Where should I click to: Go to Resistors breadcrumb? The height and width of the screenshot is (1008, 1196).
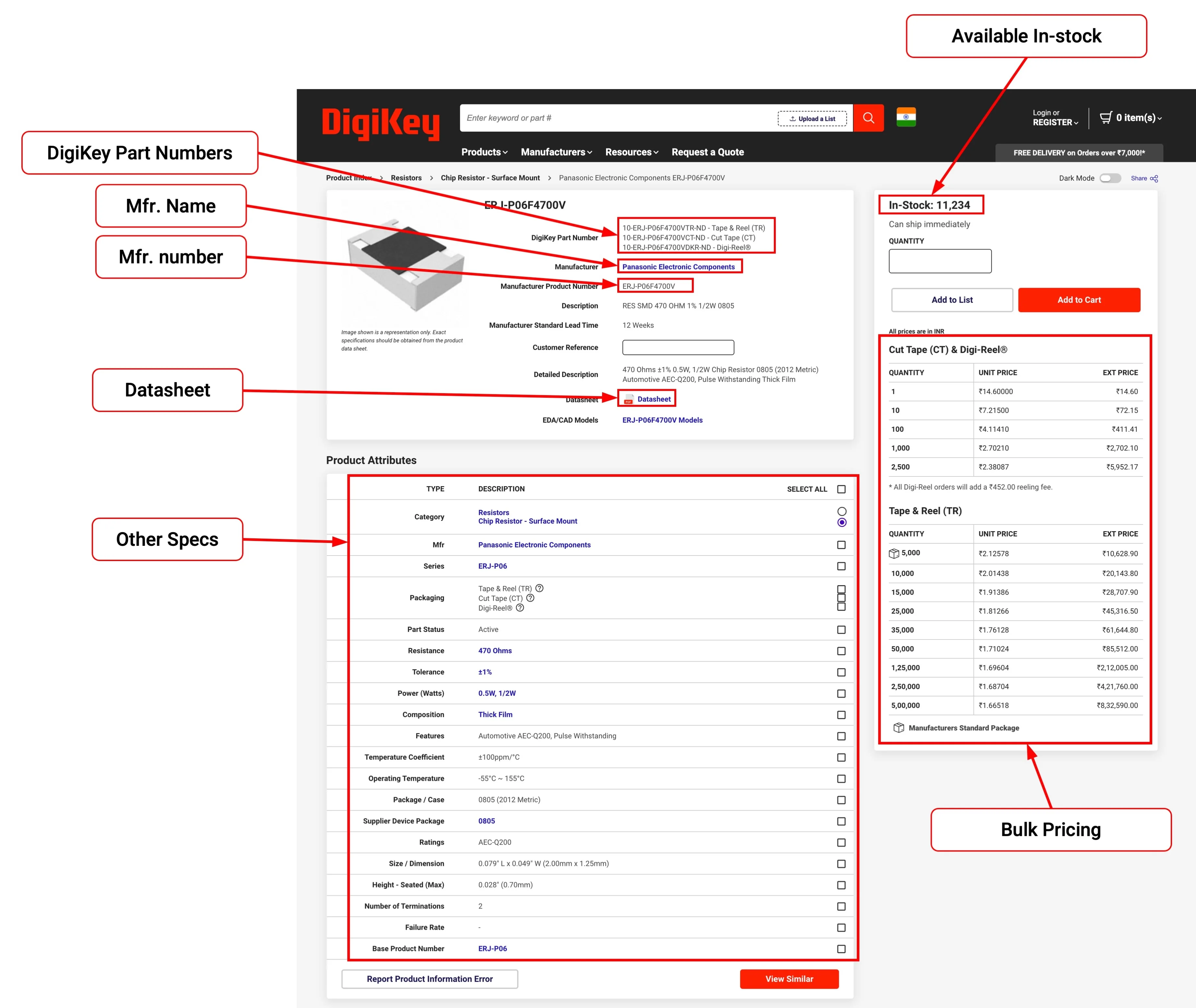pos(406,178)
